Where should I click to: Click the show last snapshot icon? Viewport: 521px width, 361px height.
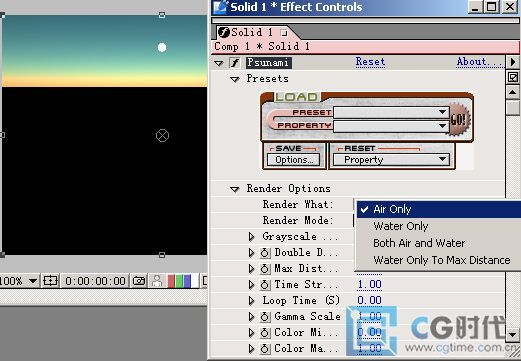click(x=157, y=281)
